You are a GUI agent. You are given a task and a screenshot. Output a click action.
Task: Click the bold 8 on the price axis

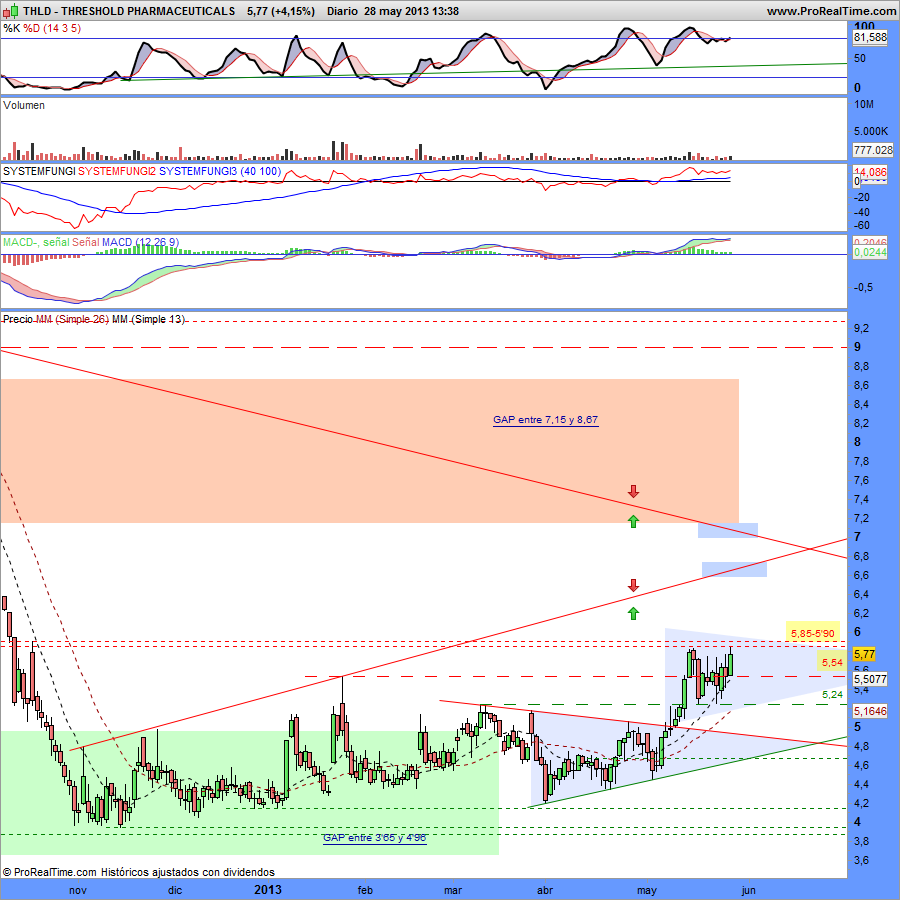click(858, 442)
